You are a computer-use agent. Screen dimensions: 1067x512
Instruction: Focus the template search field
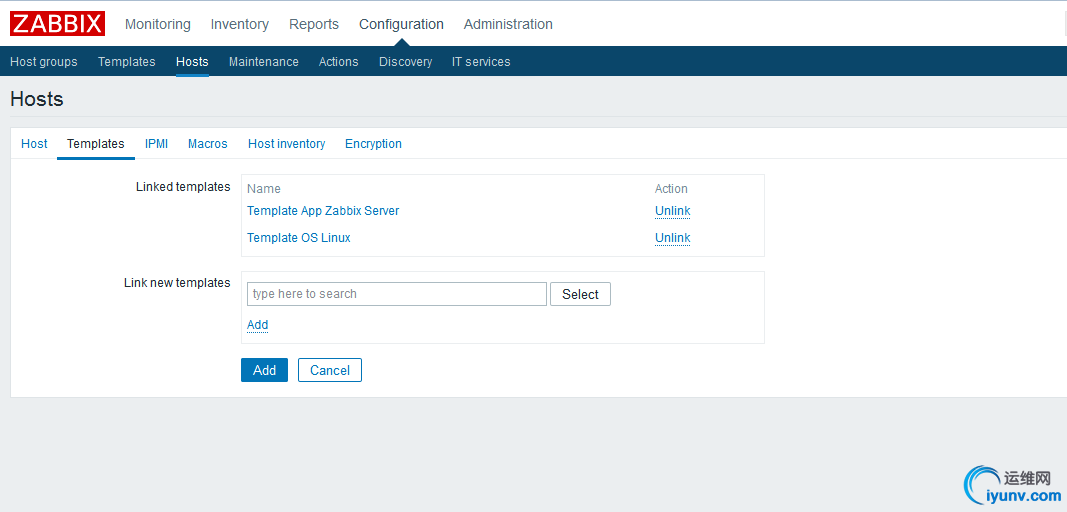coord(397,294)
